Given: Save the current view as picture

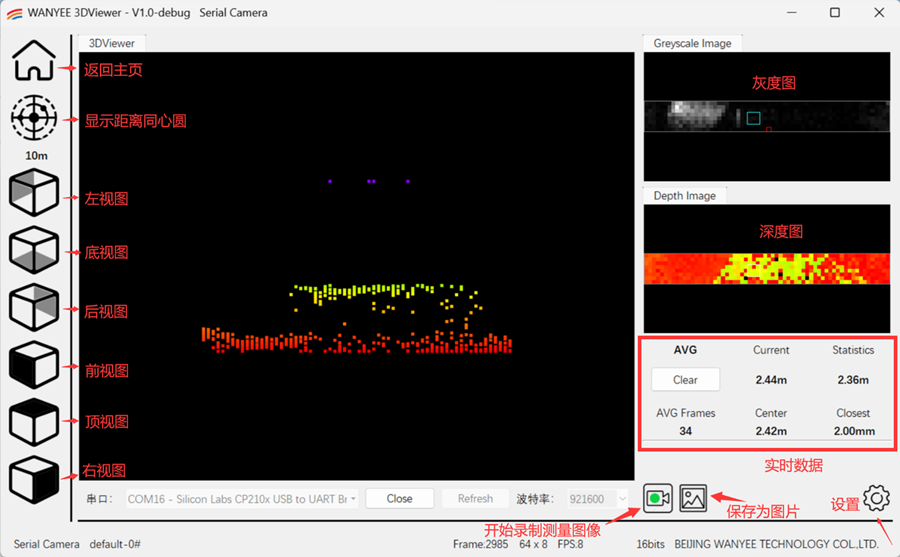Looking at the screenshot, I should (693, 497).
